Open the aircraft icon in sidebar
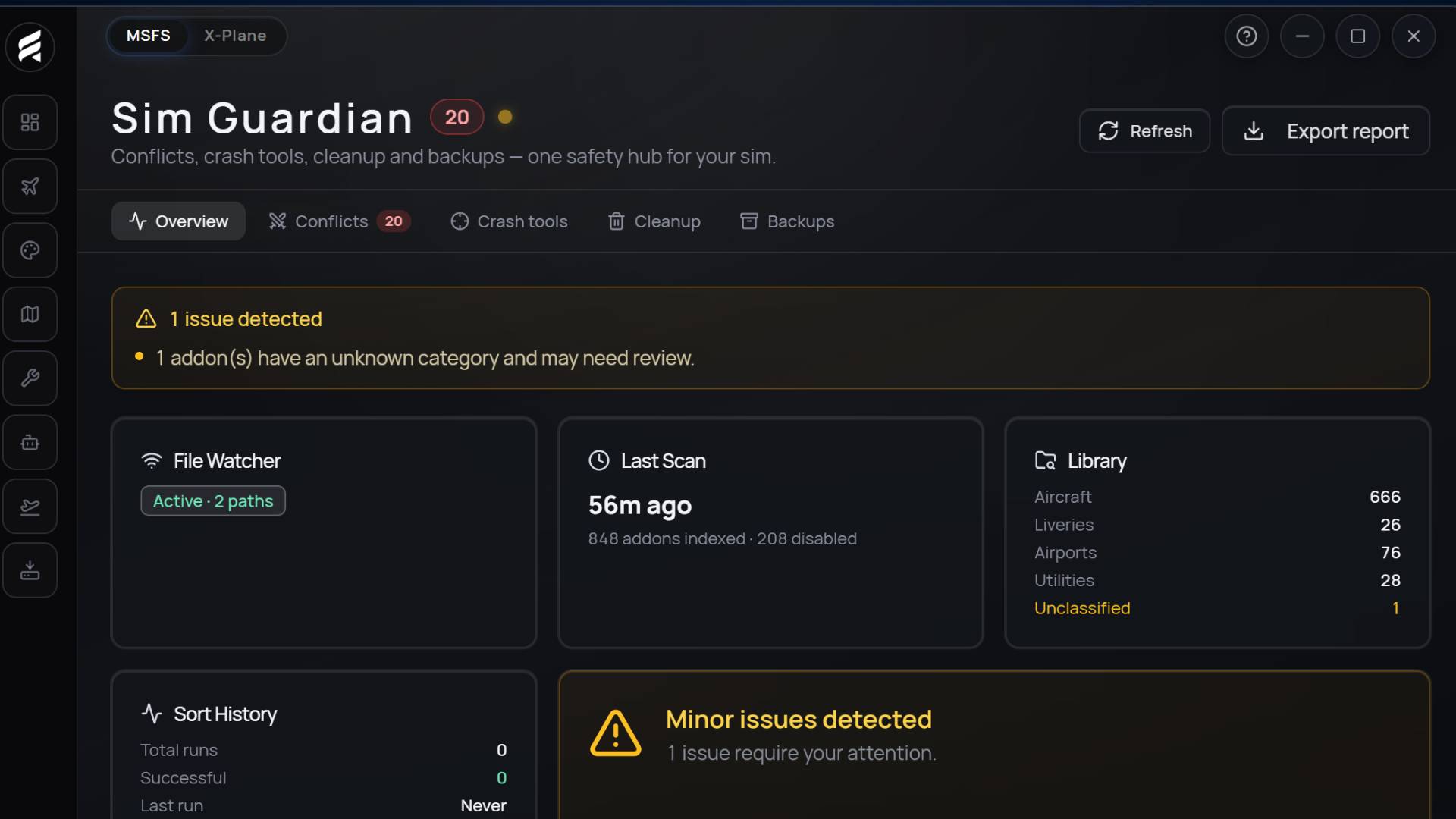1456x819 pixels. pos(30,186)
